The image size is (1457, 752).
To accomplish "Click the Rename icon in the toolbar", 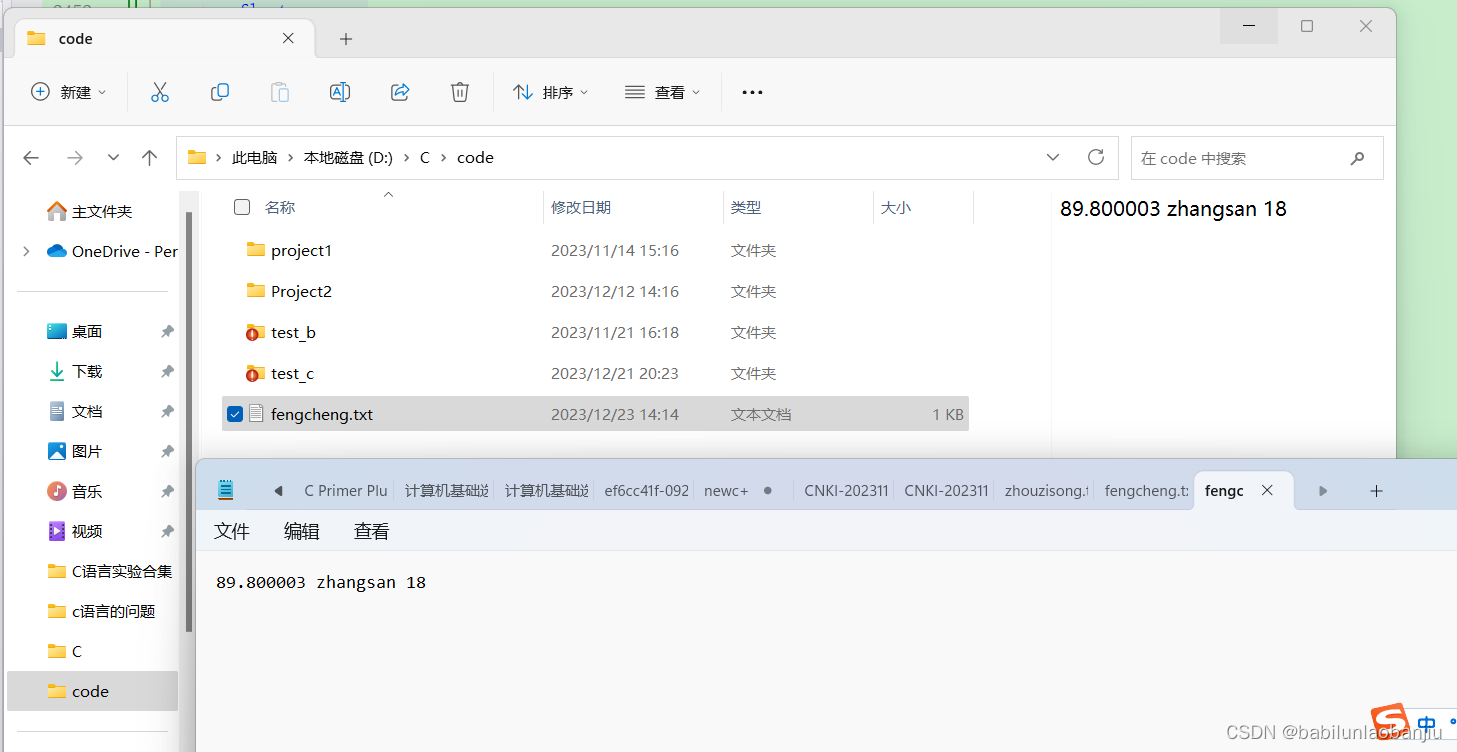I will click(339, 92).
